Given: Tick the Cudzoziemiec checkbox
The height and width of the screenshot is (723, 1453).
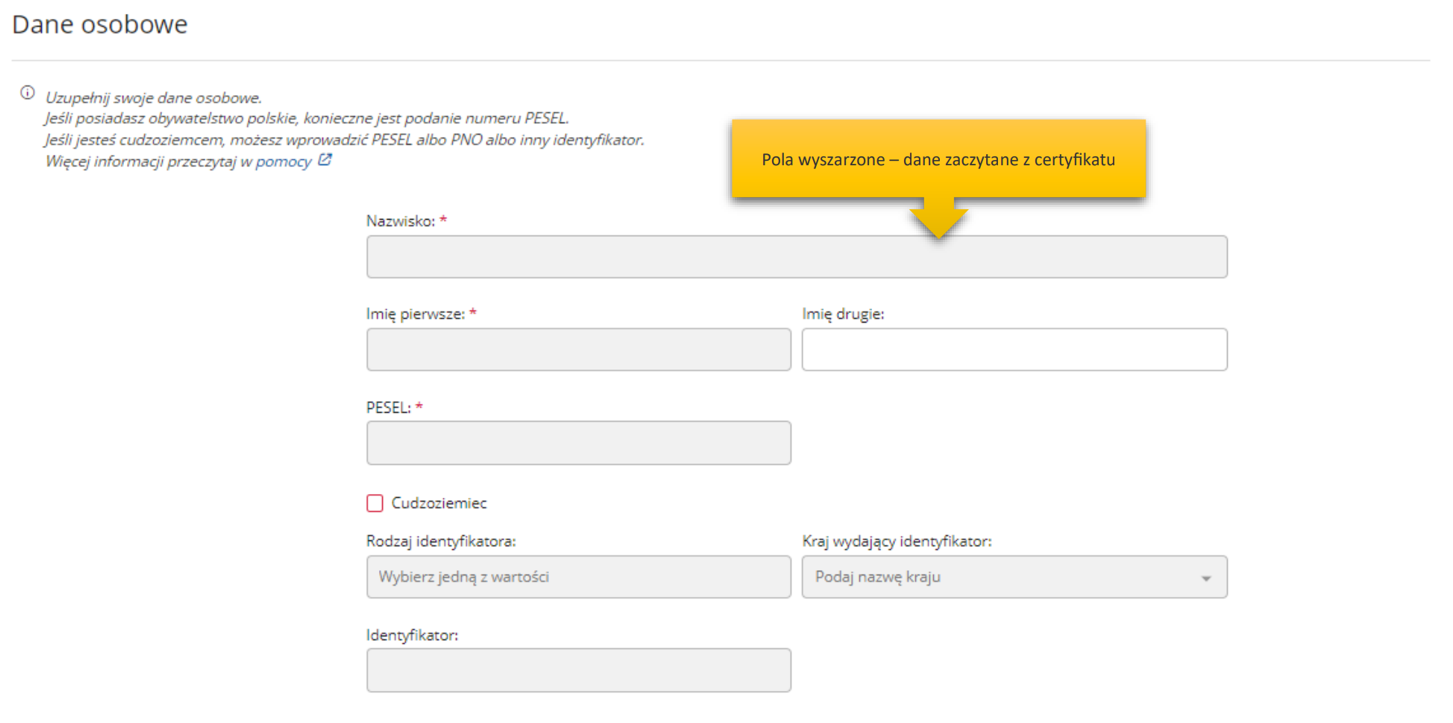Looking at the screenshot, I should (375, 503).
